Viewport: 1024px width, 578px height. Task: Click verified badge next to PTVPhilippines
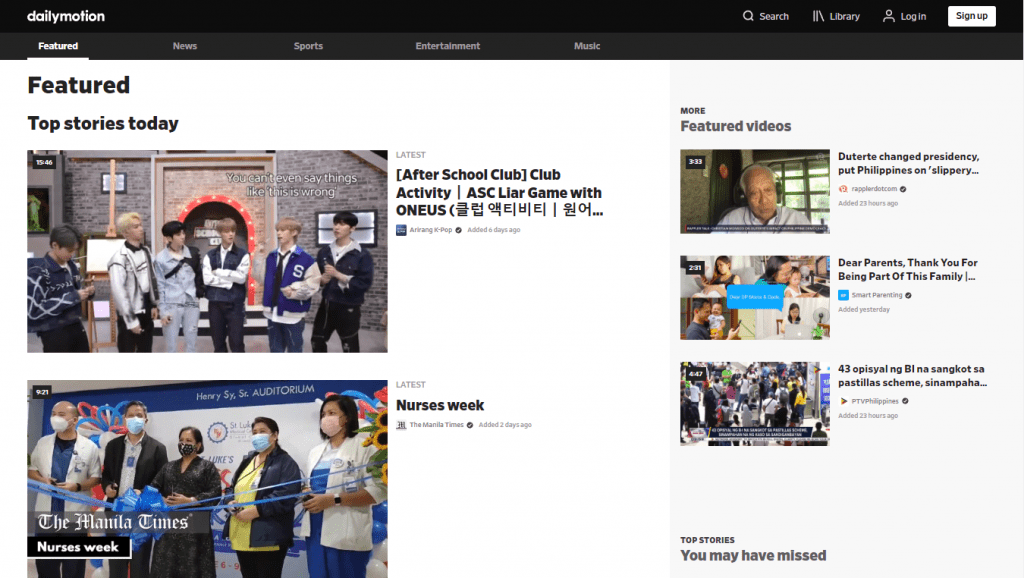[x=905, y=401]
